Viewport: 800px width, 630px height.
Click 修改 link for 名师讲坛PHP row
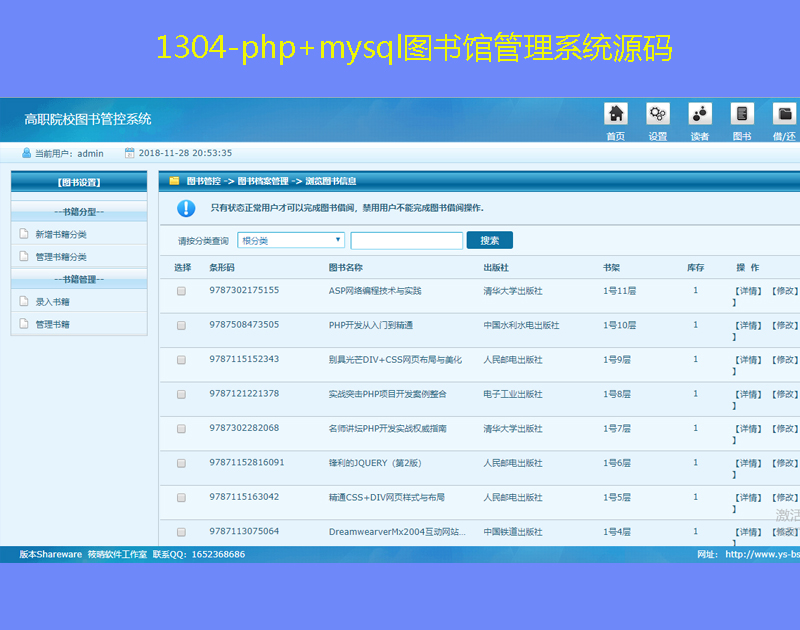click(785, 429)
